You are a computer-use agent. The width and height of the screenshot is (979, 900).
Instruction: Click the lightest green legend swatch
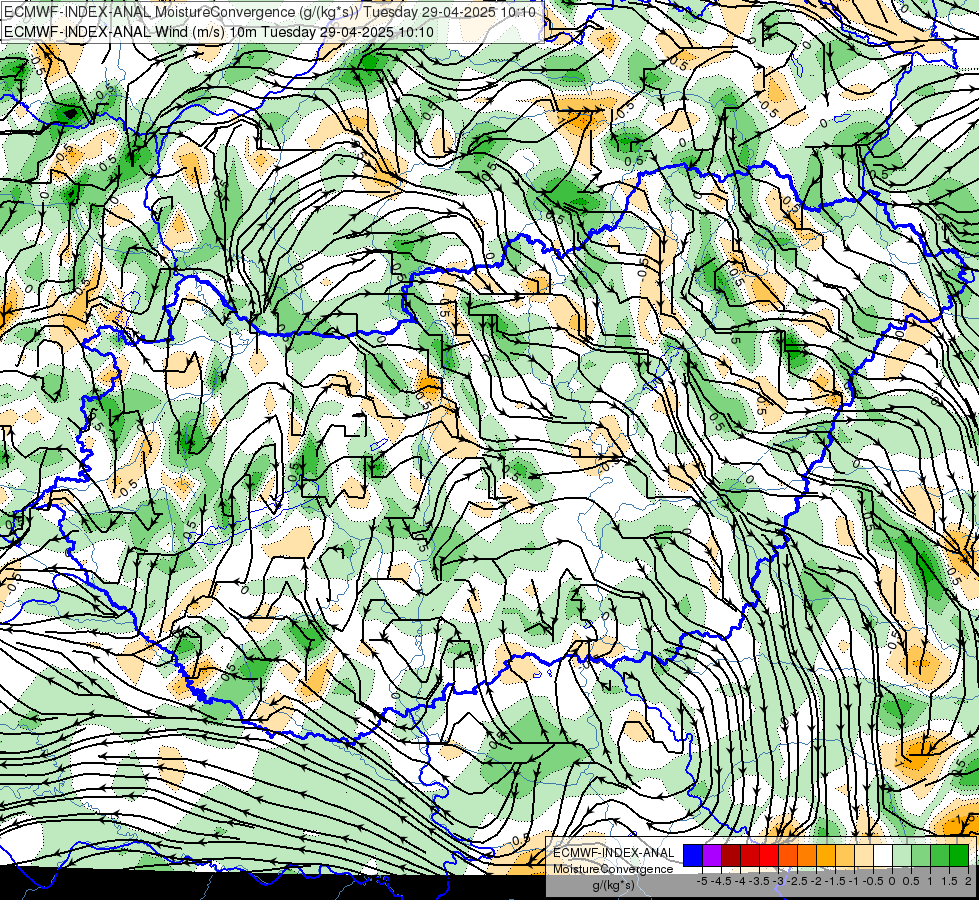902,855
